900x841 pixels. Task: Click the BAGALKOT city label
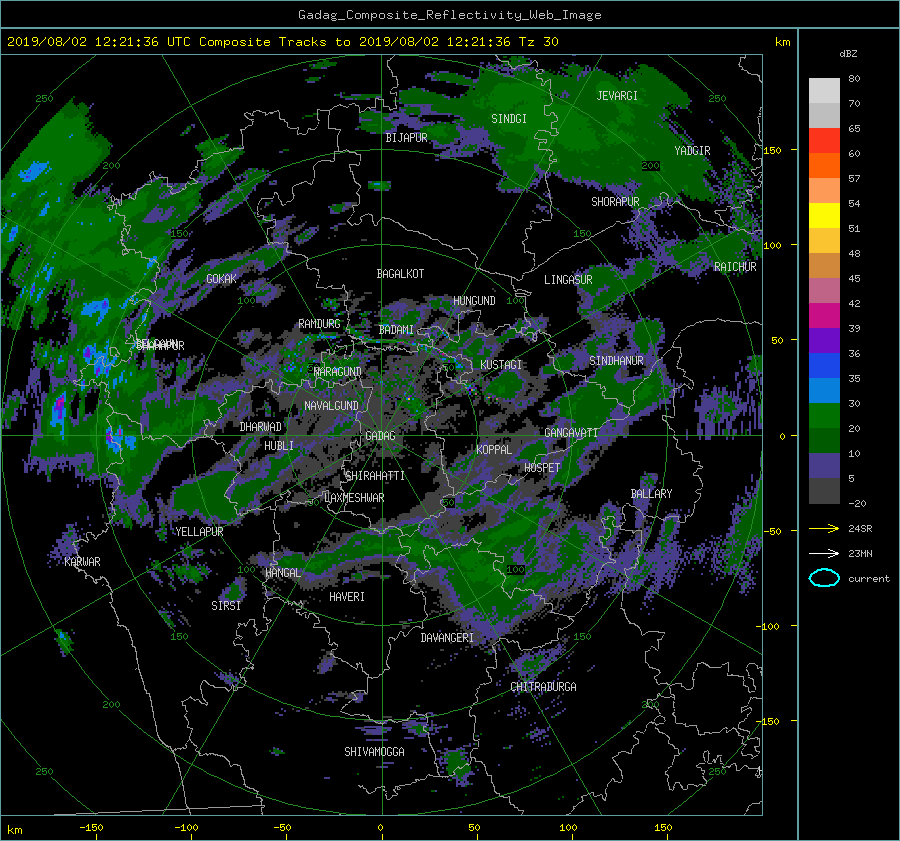pyautogui.click(x=400, y=274)
